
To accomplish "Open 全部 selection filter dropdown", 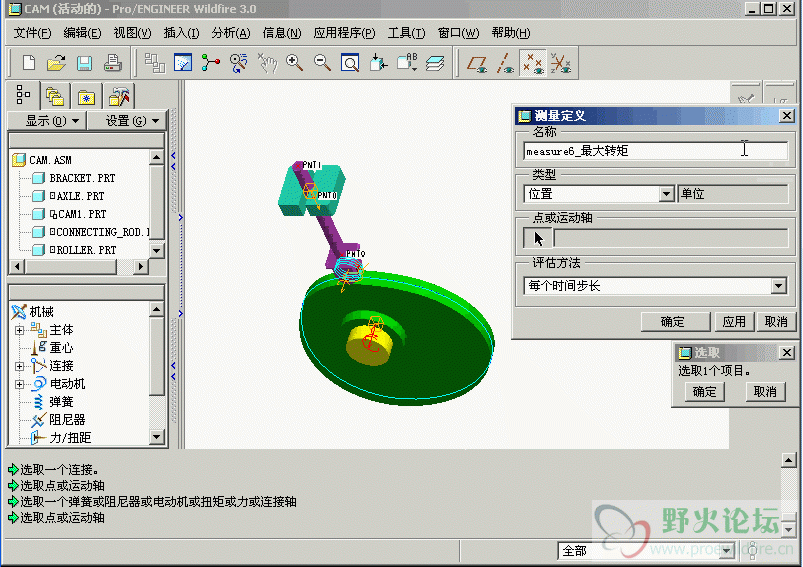I will [726, 551].
